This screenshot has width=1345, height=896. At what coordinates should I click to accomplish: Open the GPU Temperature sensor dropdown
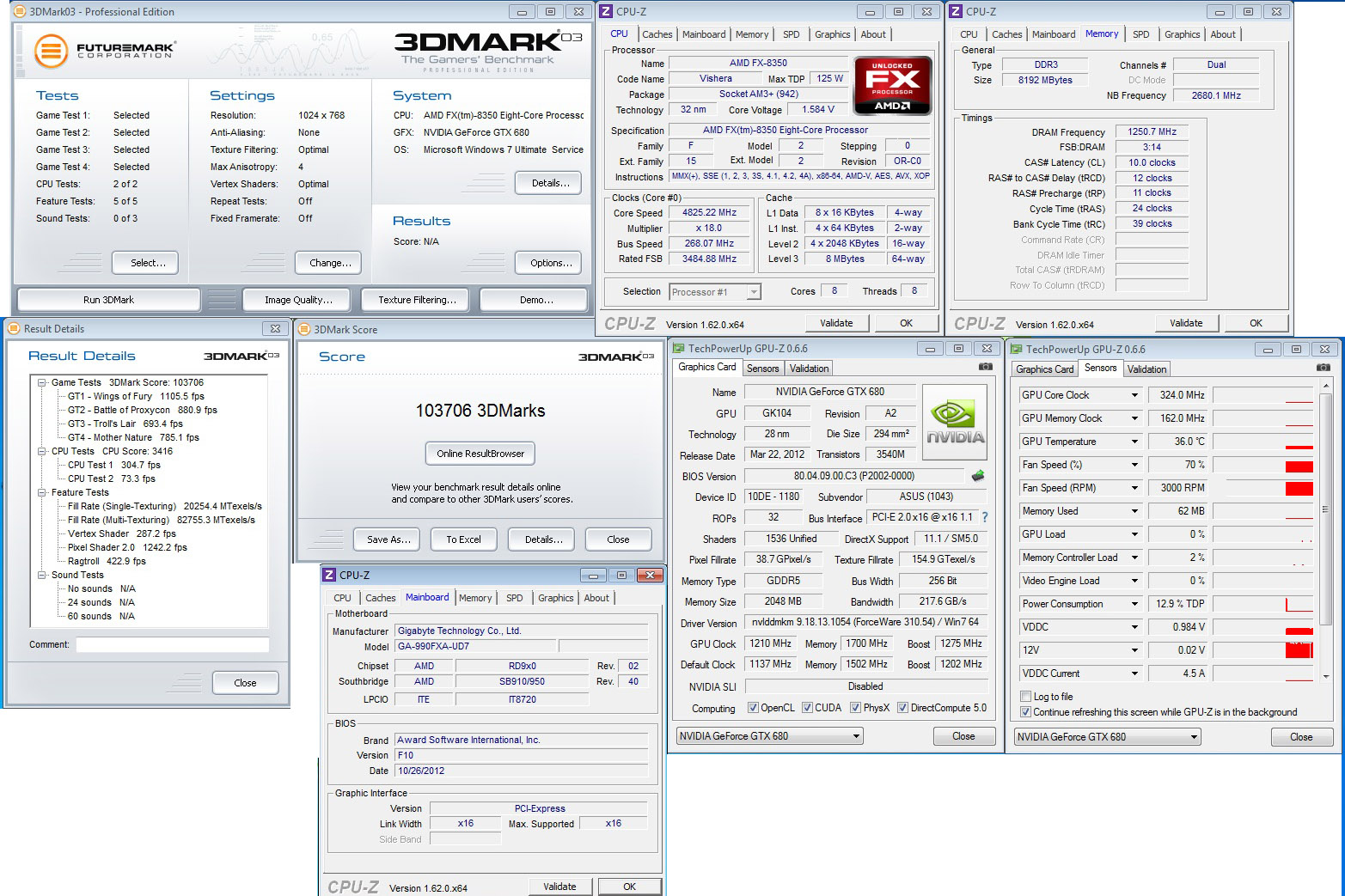click(x=1134, y=442)
